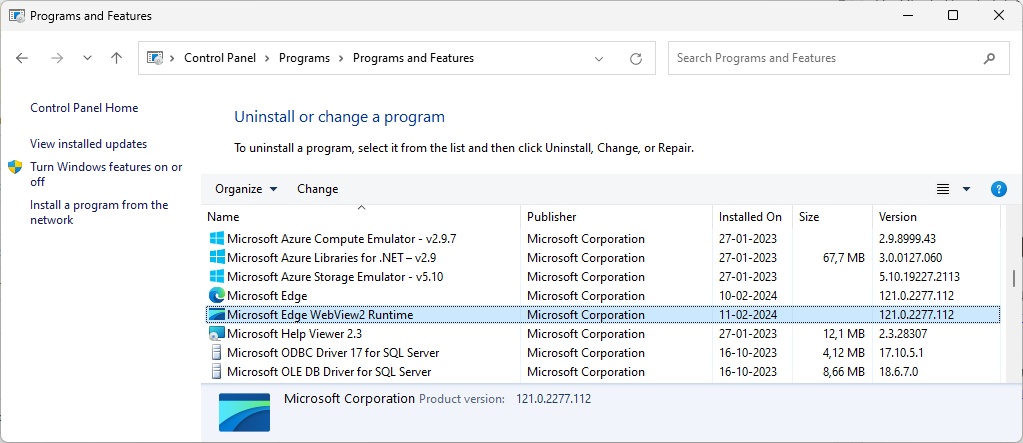
Task: Click the Microsoft Help Viewer 2.3 icon
Action: click(x=217, y=334)
